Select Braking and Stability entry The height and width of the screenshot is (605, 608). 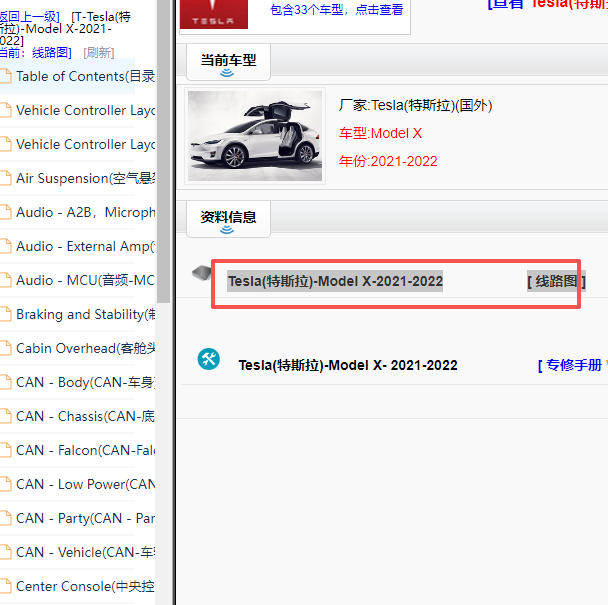point(85,314)
